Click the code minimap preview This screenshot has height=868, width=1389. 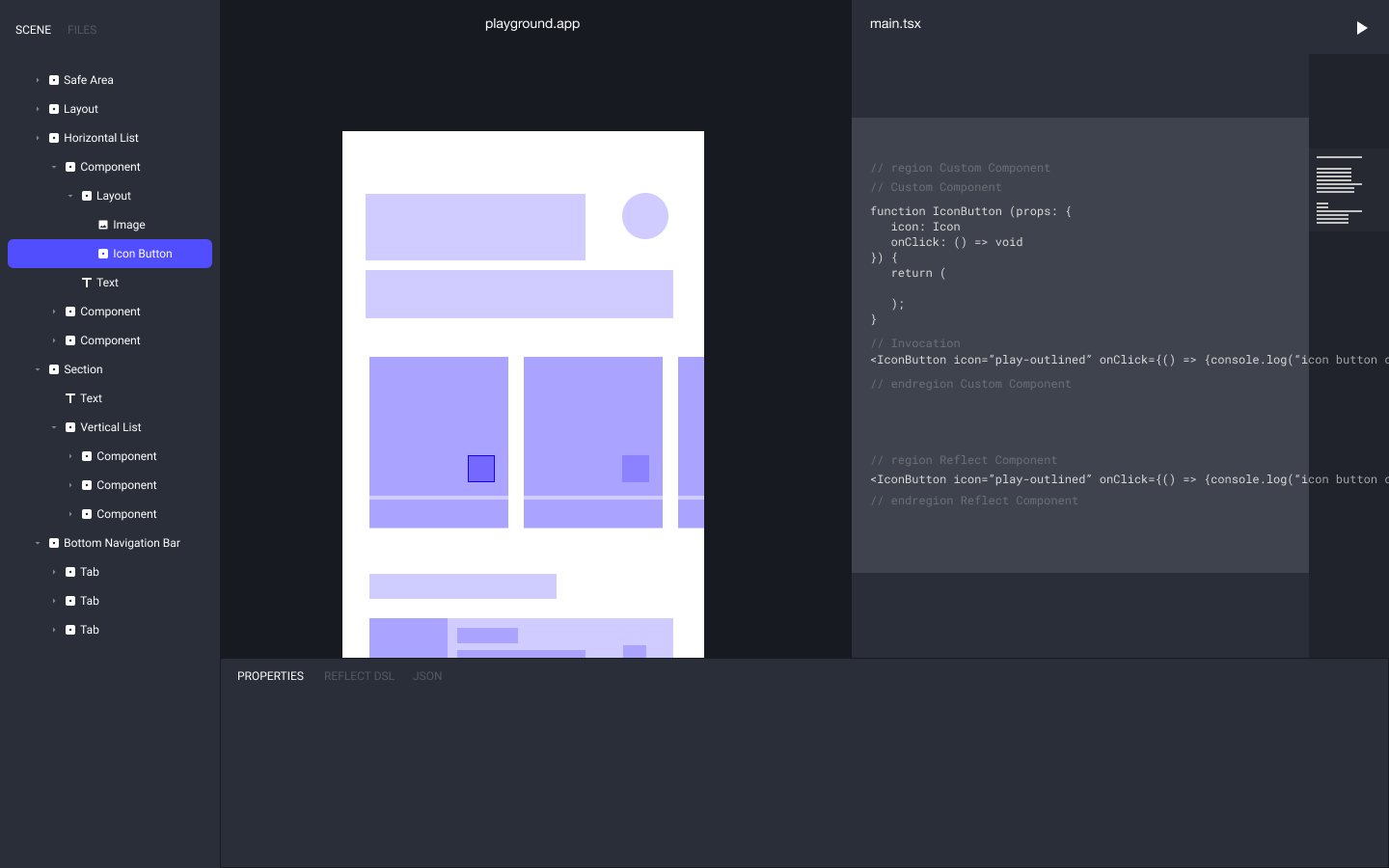[1348, 189]
